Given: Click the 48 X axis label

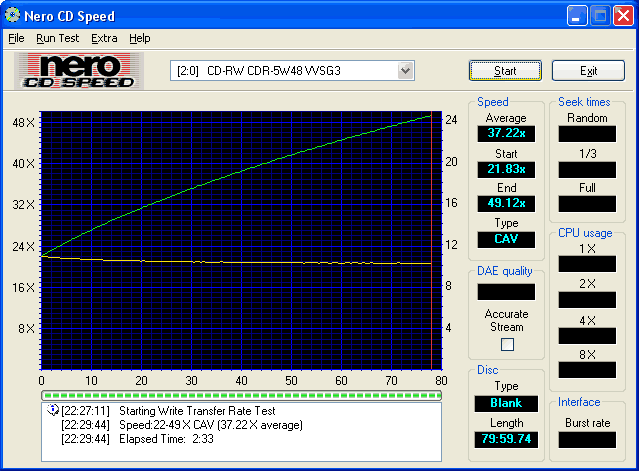Looking at the screenshot, I should pos(24,123).
